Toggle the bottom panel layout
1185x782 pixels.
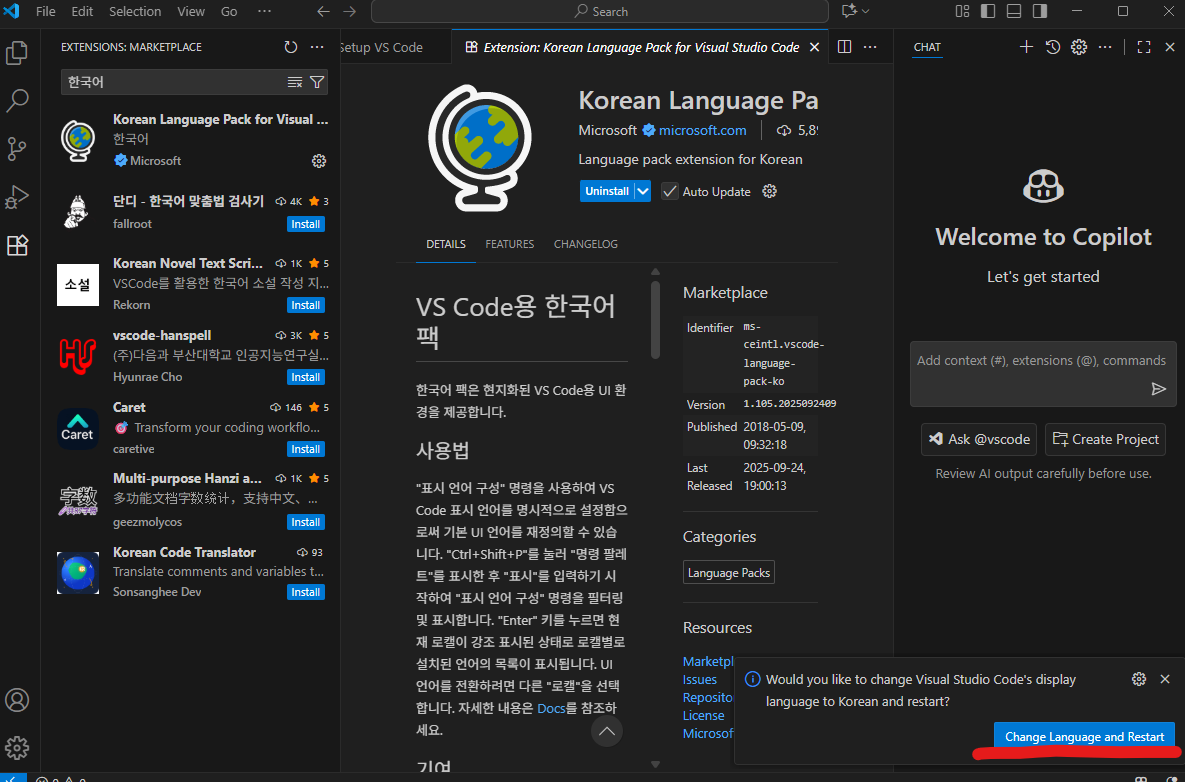point(1014,11)
